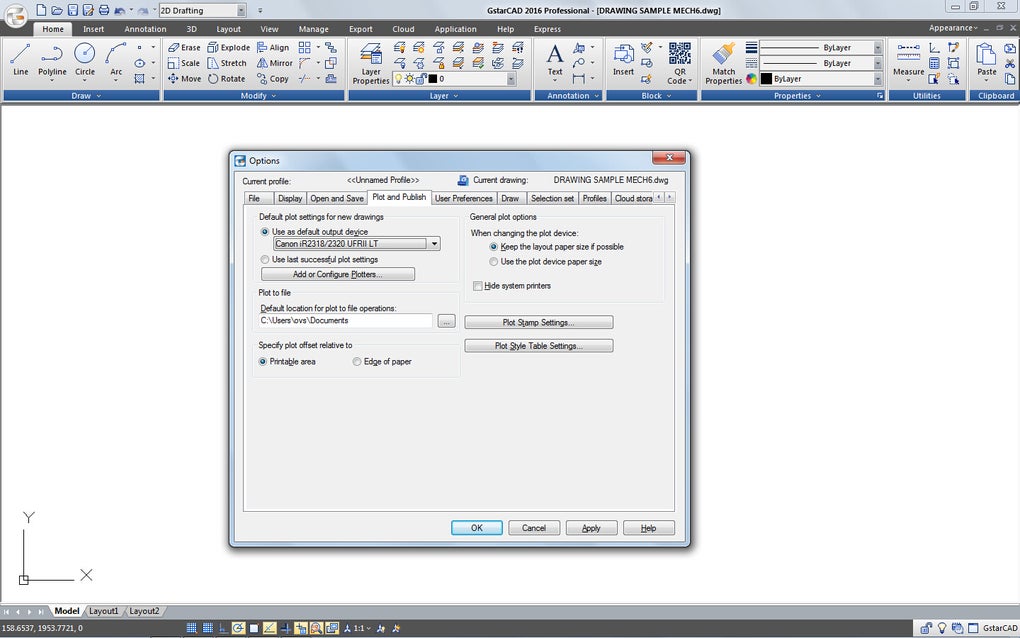The width and height of the screenshot is (1020, 638).
Task: Click the Help button in Options dialog
Action: click(649, 528)
